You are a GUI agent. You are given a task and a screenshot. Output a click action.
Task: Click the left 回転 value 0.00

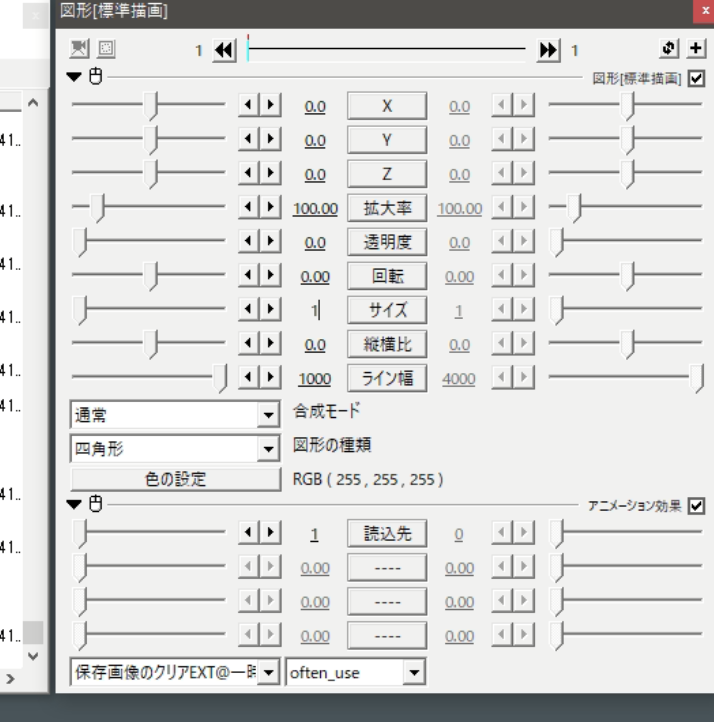315,277
